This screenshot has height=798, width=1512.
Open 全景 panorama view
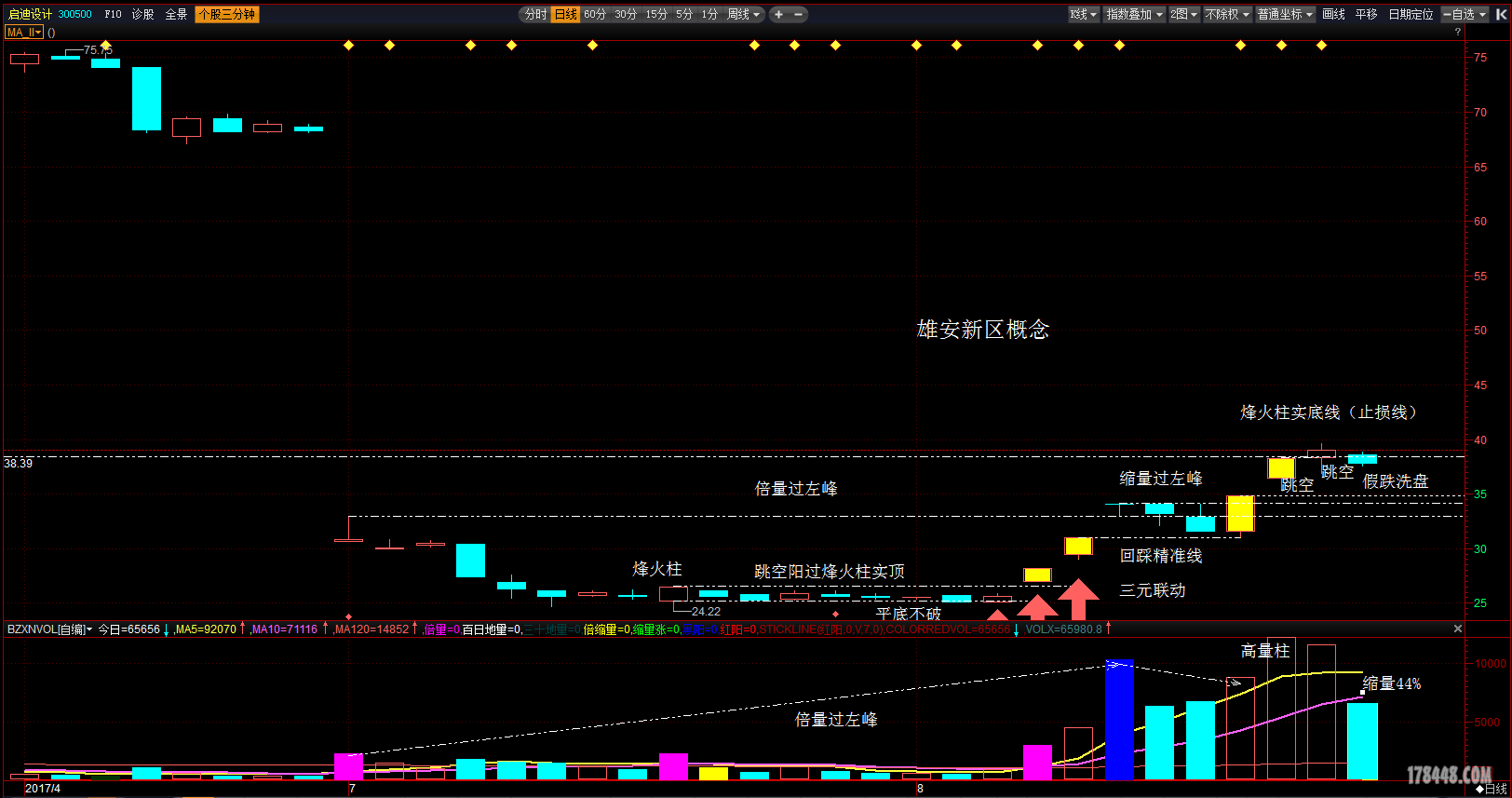click(176, 14)
